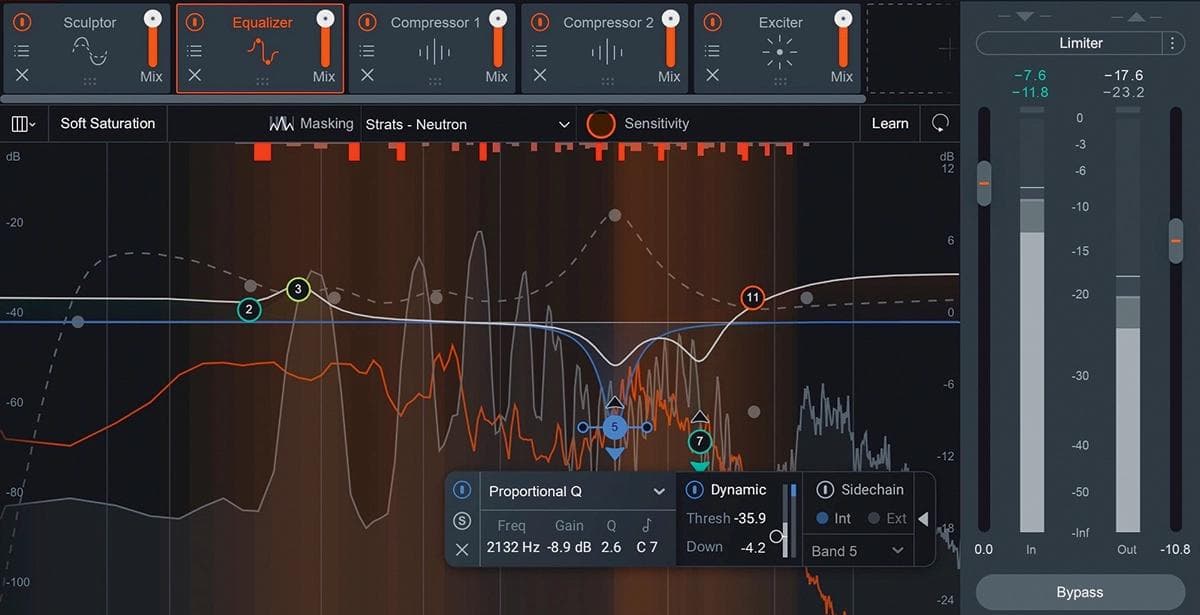This screenshot has width=1200, height=615.
Task: Open the spectrum view layout icon
Action: (22, 124)
